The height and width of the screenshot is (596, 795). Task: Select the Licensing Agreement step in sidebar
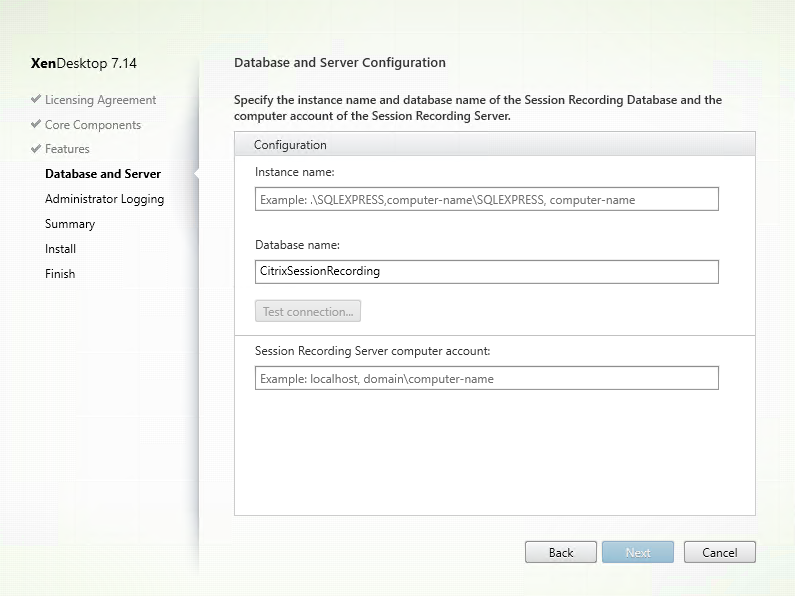(100, 100)
